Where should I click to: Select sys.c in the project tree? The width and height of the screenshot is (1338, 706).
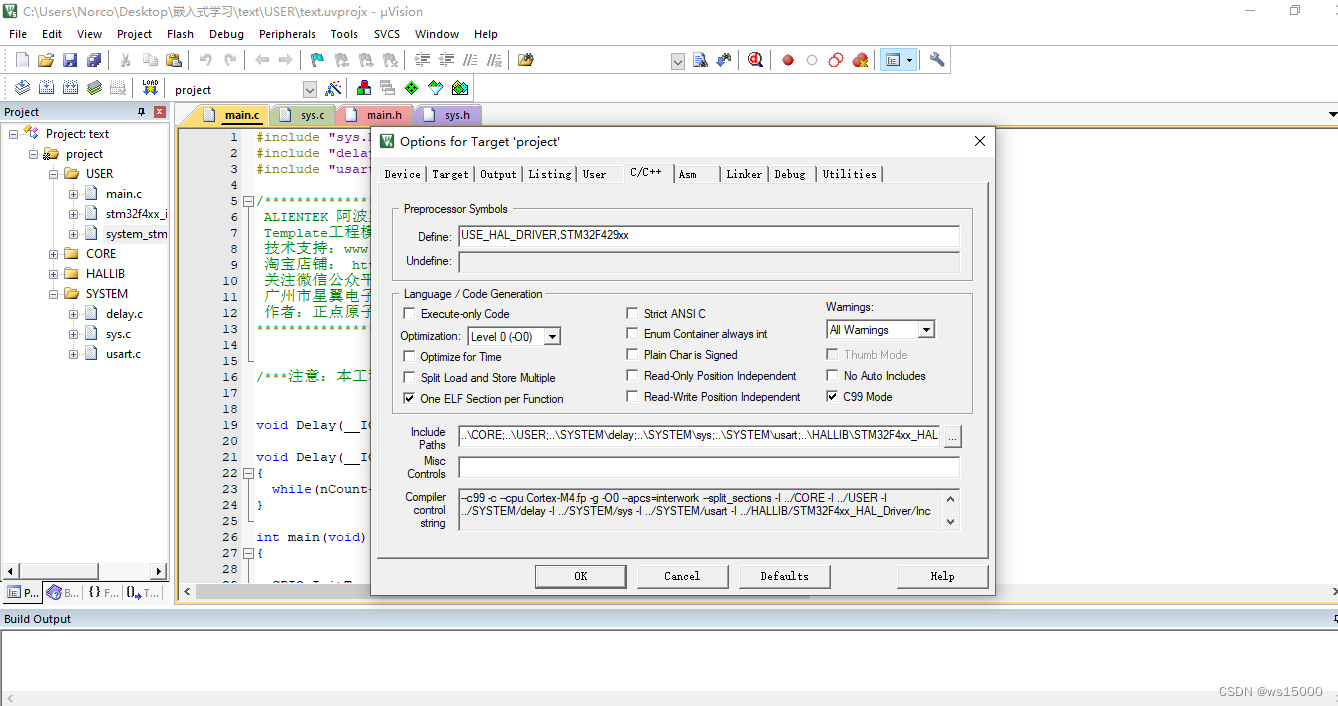tap(118, 334)
